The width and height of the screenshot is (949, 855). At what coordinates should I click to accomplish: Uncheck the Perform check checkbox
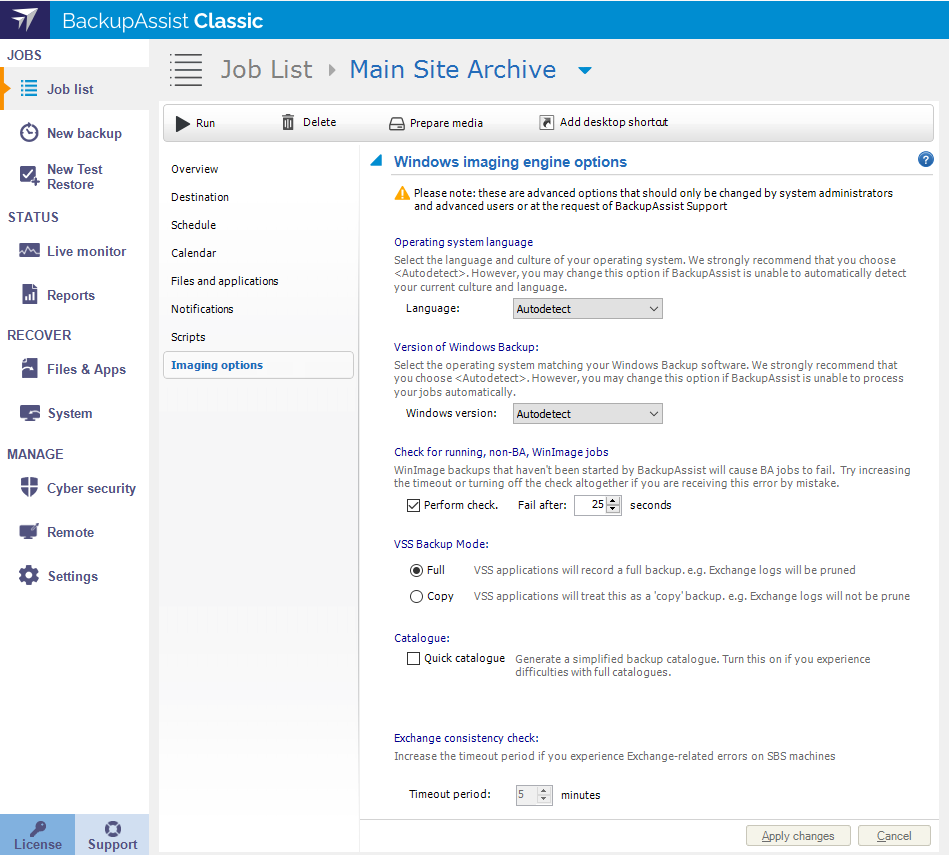pyautogui.click(x=413, y=505)
